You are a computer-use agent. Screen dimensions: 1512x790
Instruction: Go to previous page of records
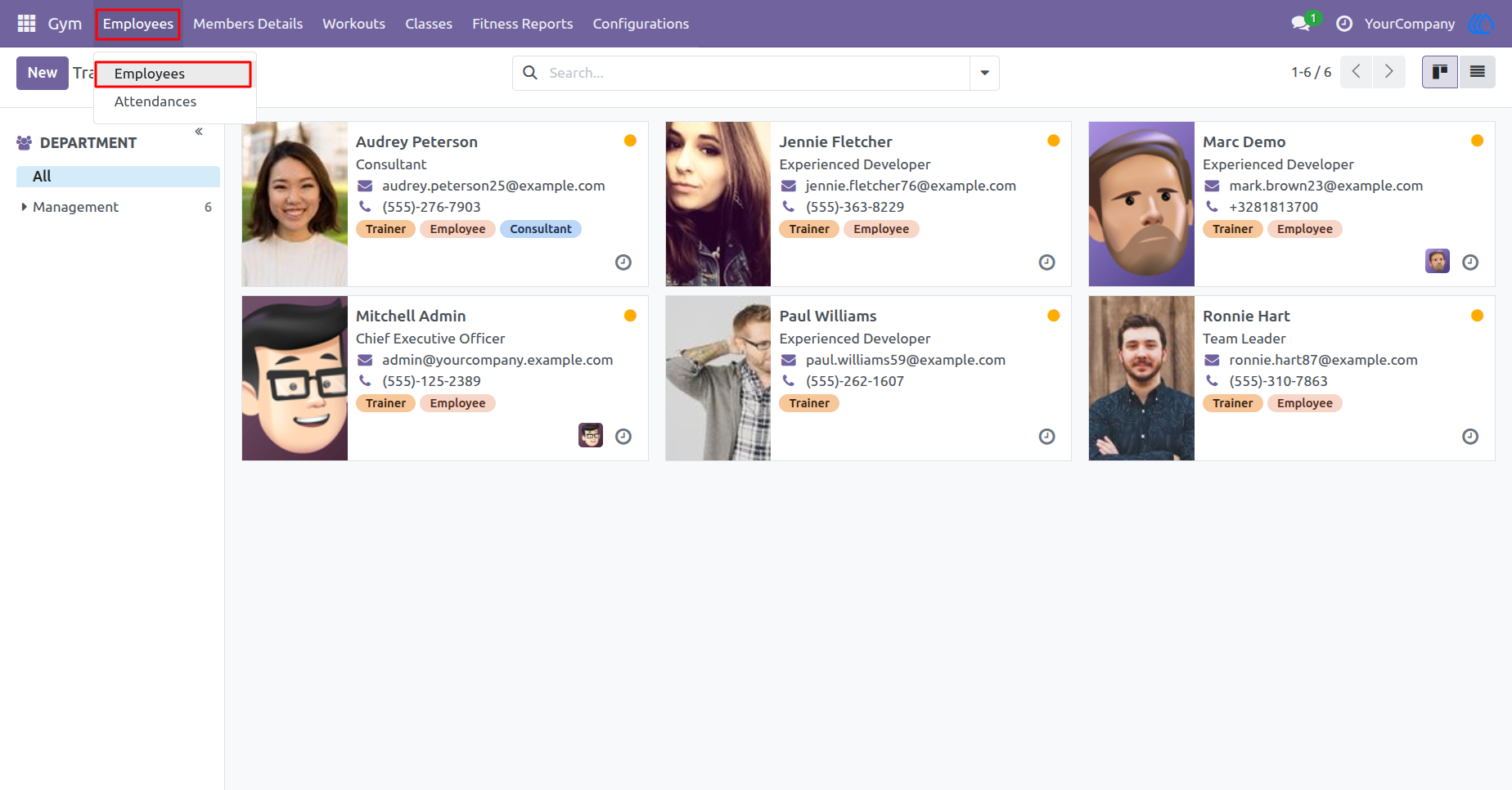(1357, 72)
